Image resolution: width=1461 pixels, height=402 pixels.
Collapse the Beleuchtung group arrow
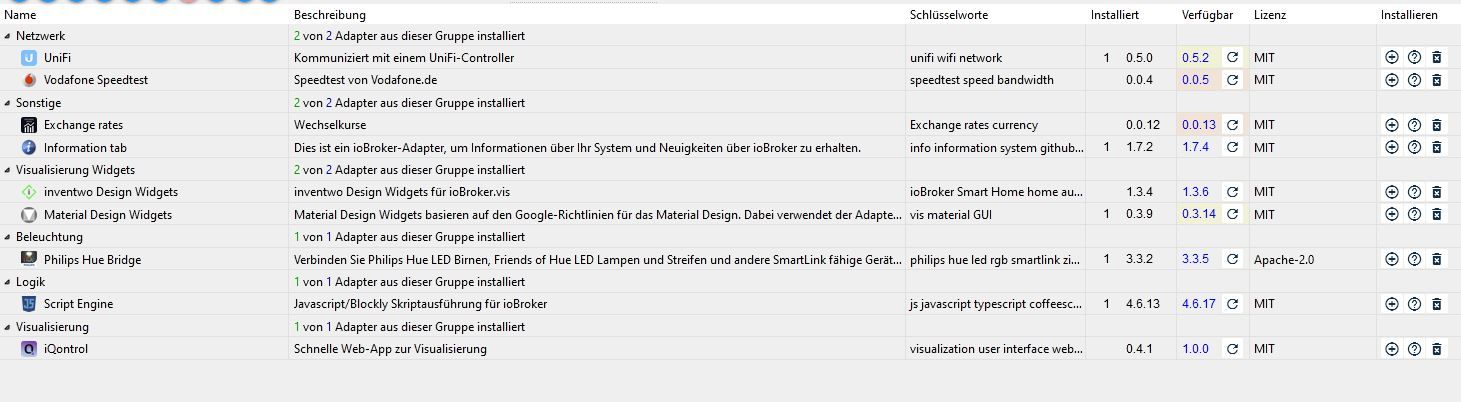tap(8, 237)
